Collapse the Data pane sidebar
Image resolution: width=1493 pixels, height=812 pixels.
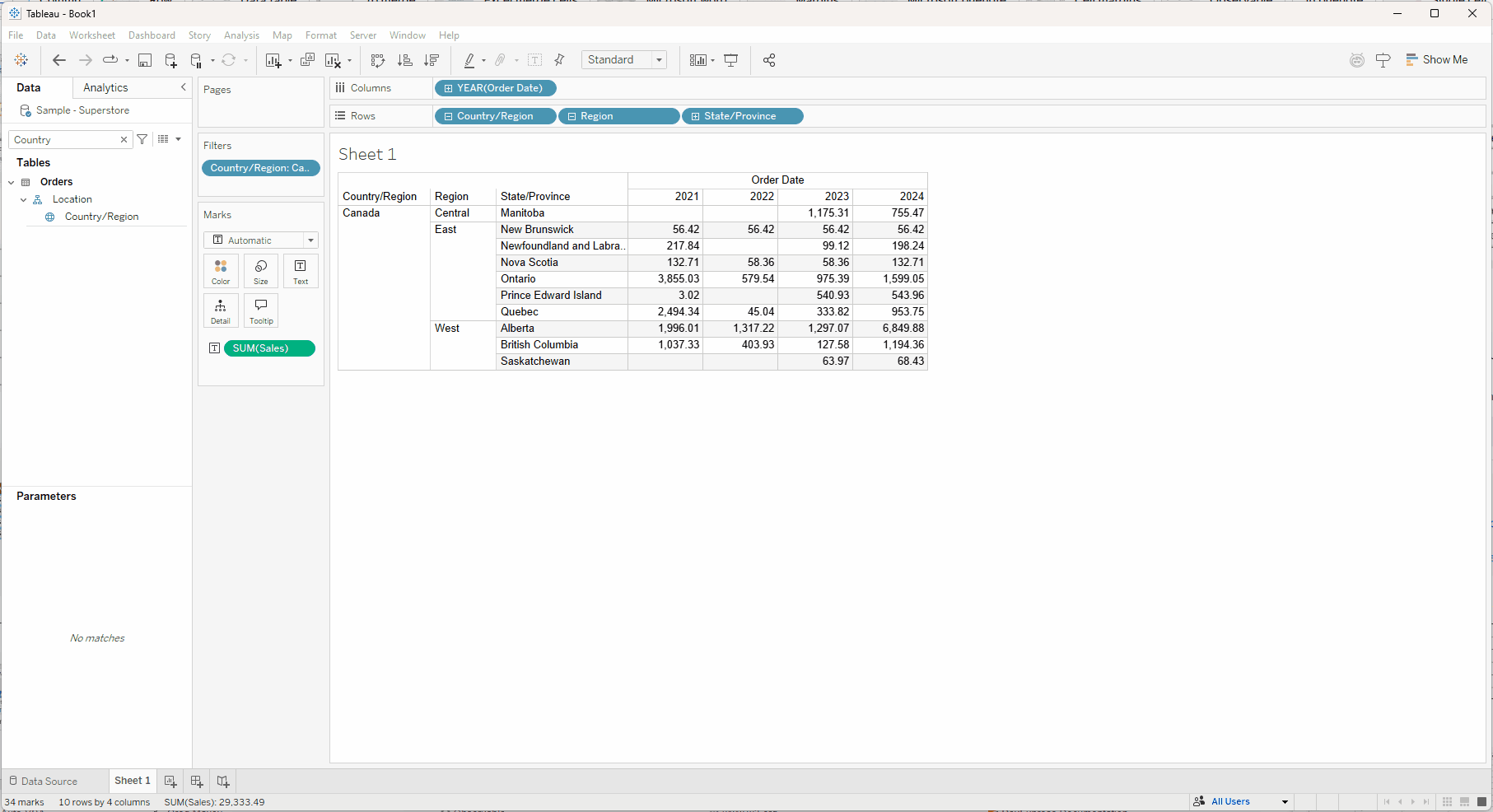click(x=183, y=87)
